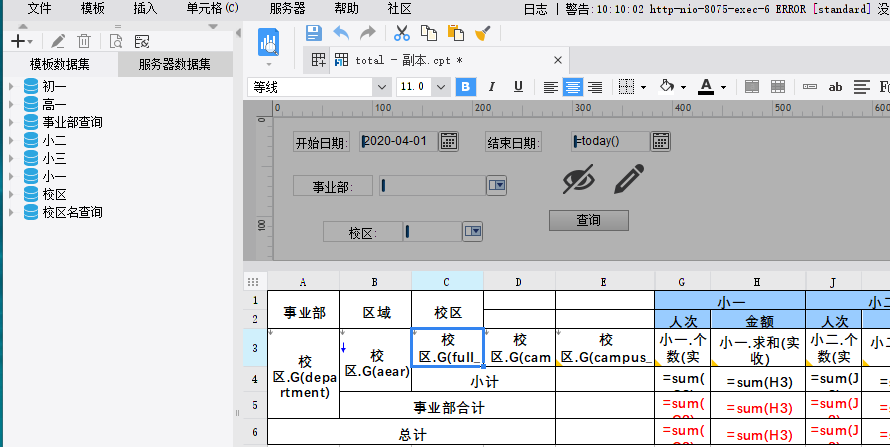Switch to 模板数据集 tab

(60, 64)
